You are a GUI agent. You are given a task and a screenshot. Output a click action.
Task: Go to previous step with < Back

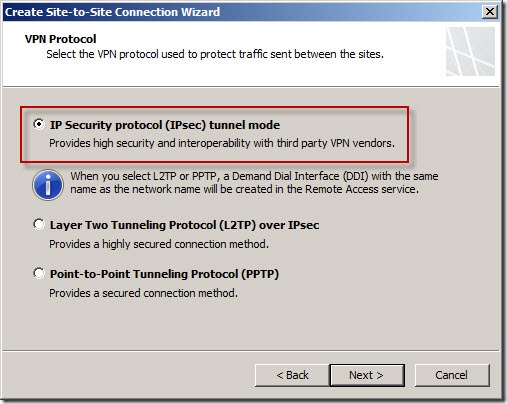pos(292,375)
